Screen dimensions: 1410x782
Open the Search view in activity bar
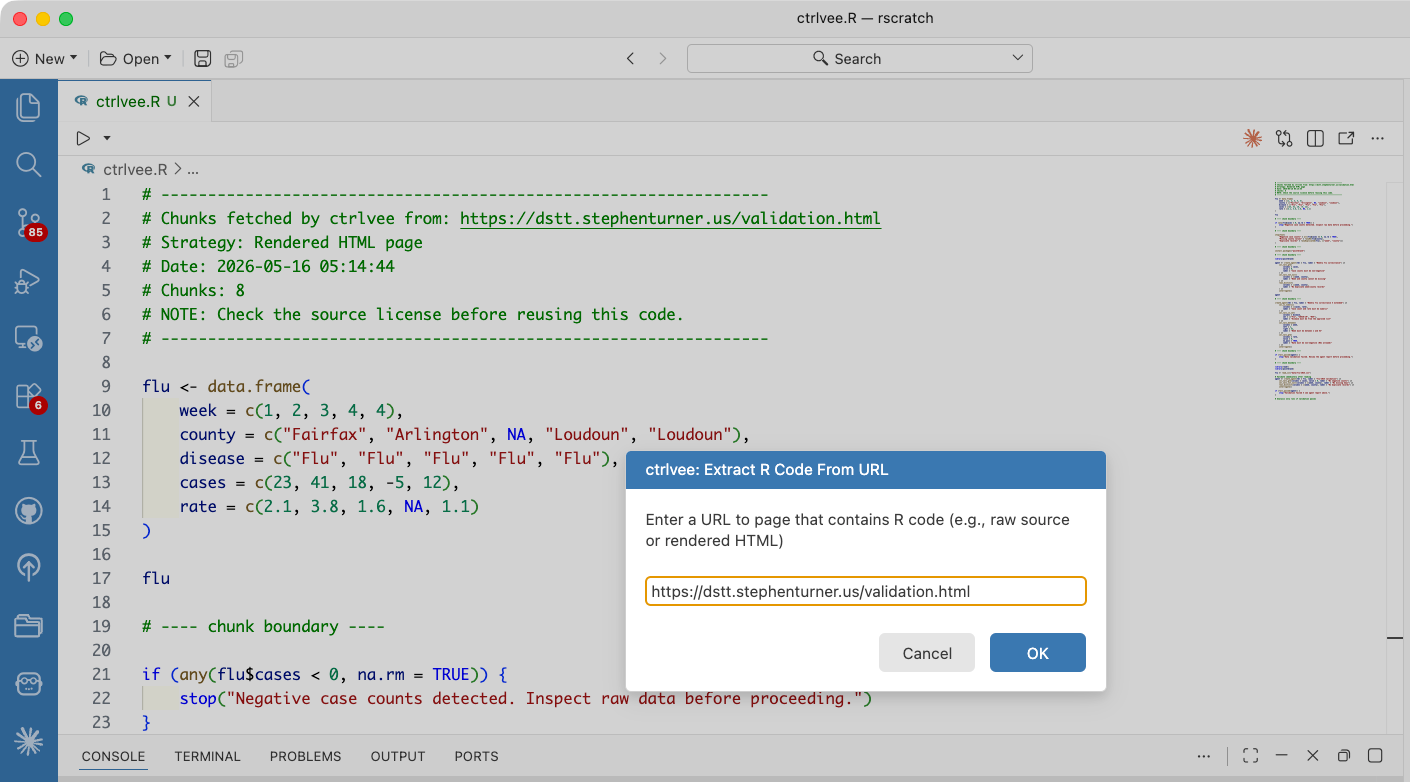(x=28, y=165)
